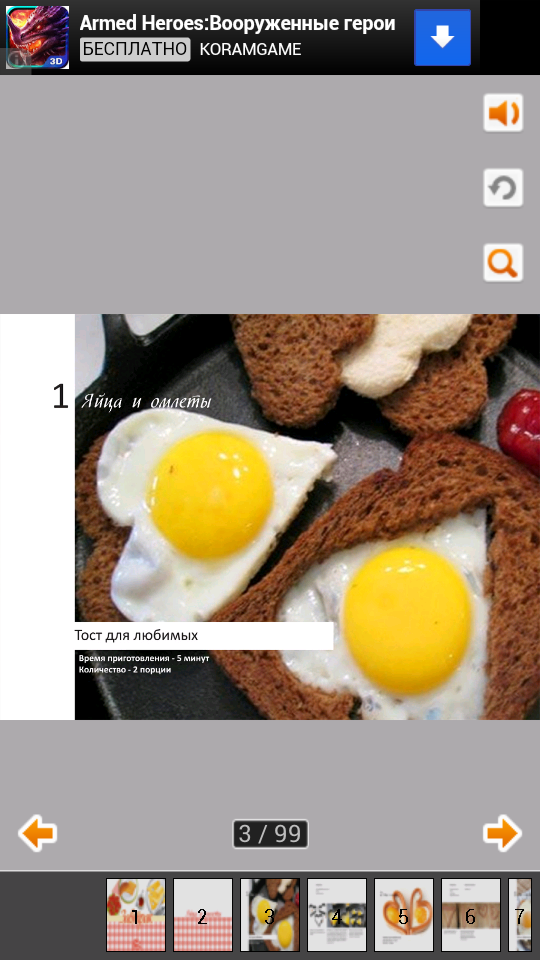Open page thumbnail 2

(203, 915)
